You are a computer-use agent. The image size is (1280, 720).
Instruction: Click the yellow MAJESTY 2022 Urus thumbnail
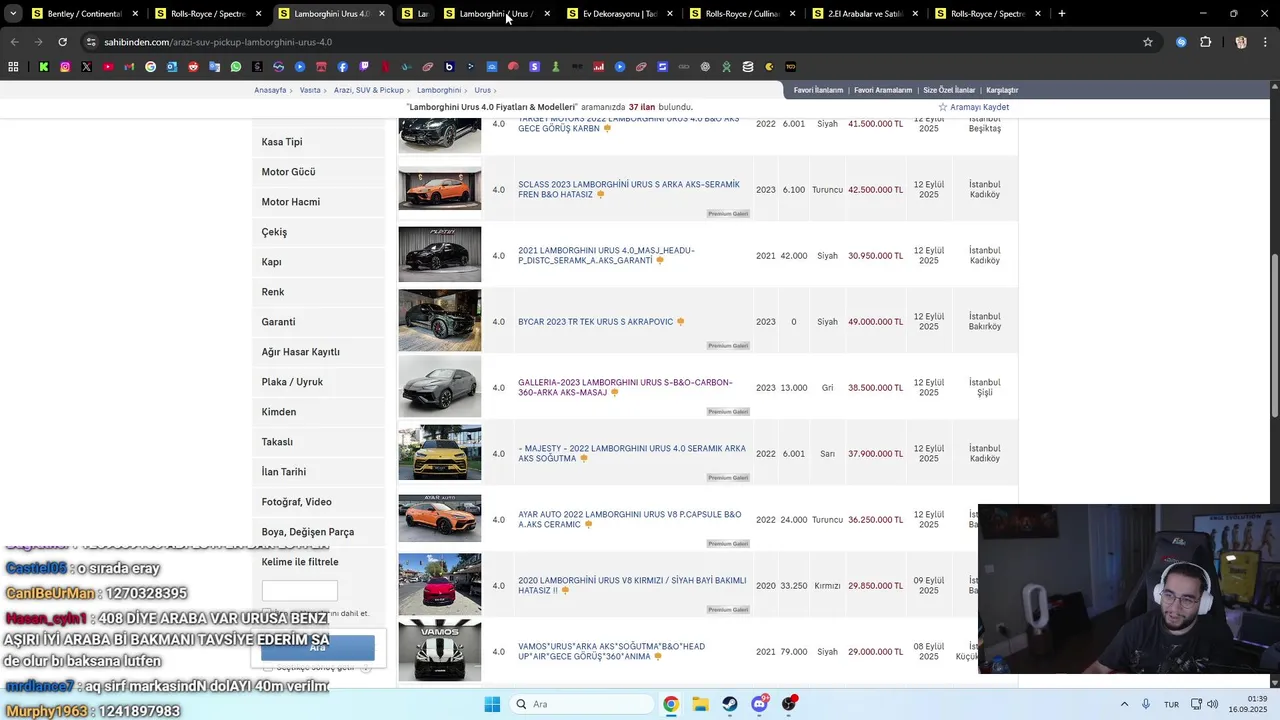click(x=440, y=453)
